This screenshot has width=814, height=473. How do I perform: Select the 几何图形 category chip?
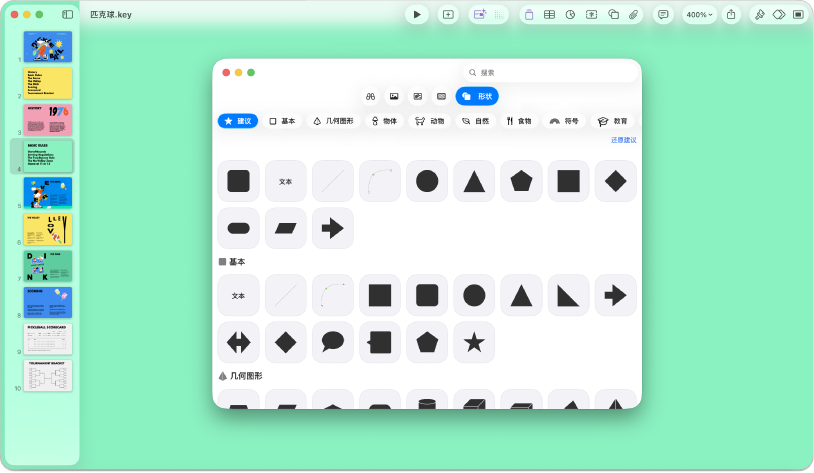point(334,121)
